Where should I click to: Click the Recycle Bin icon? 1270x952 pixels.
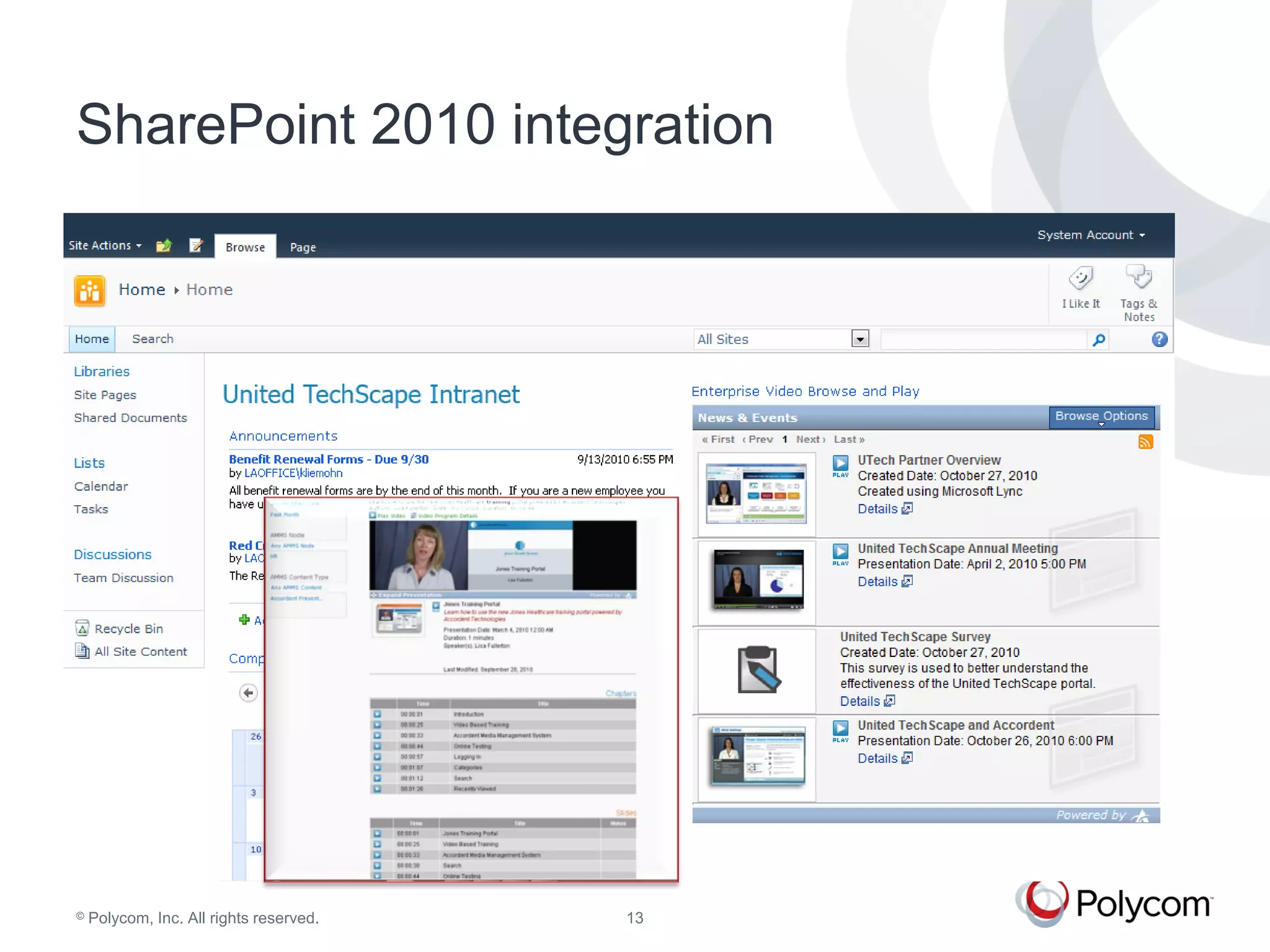click(82, 628)
